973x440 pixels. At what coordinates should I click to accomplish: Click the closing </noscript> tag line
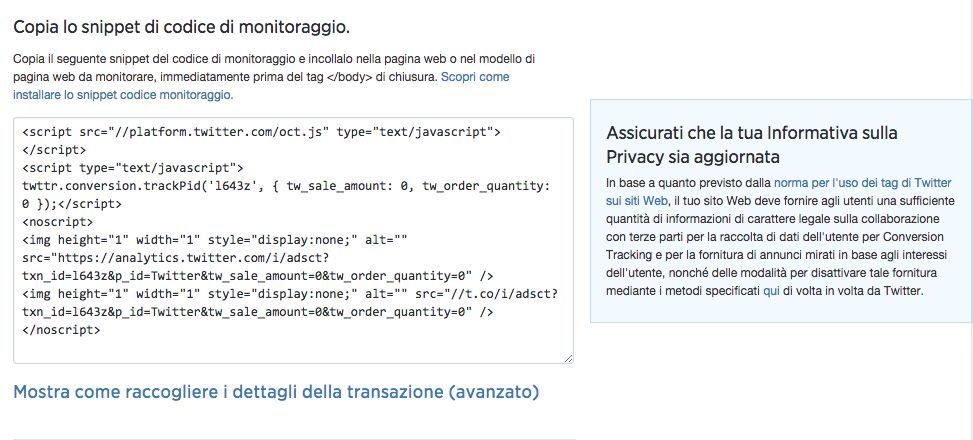tap(61, 330)
